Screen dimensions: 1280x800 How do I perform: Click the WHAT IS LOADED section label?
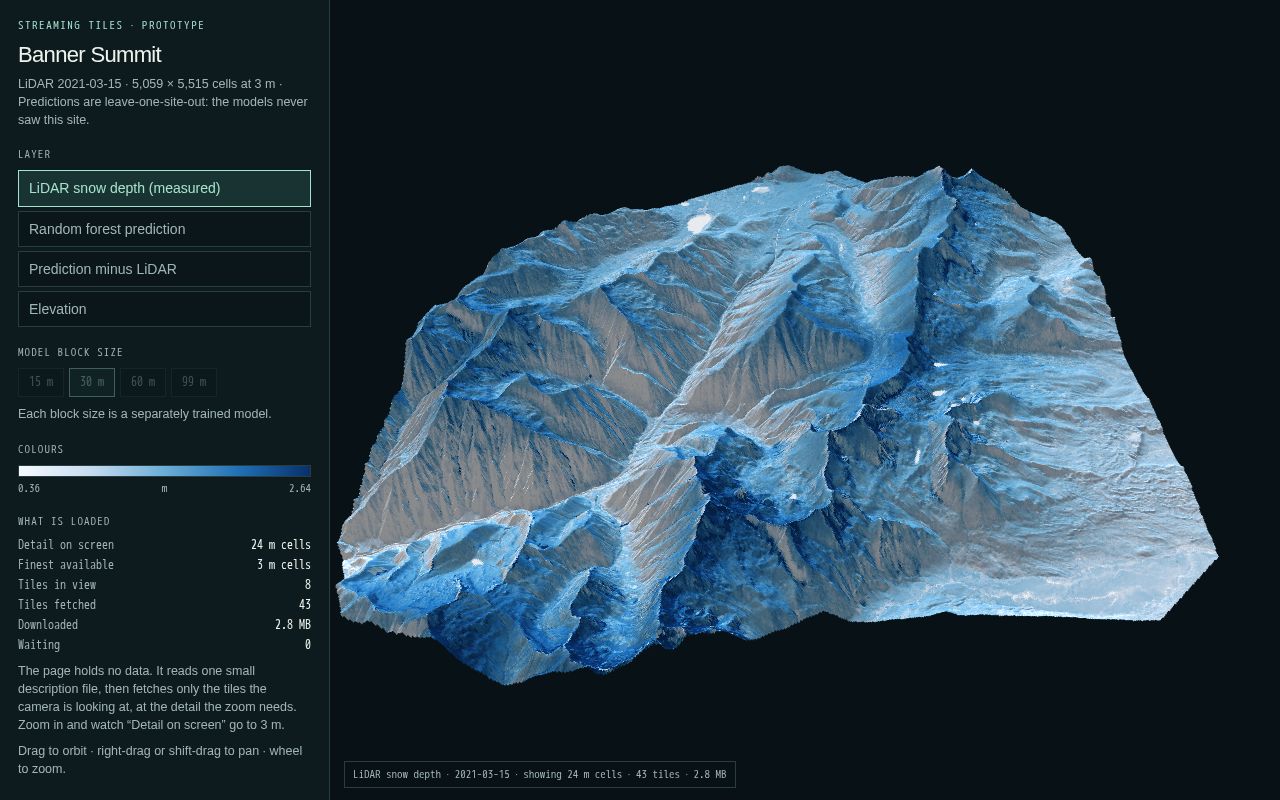click(x=64, y=521)
